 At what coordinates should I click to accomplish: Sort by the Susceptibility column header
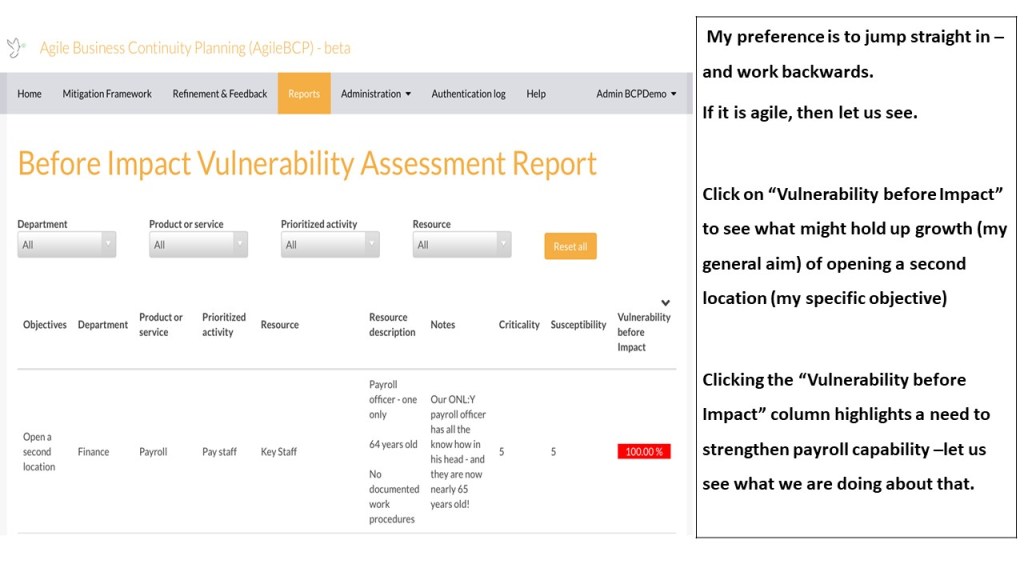[578, 325]
